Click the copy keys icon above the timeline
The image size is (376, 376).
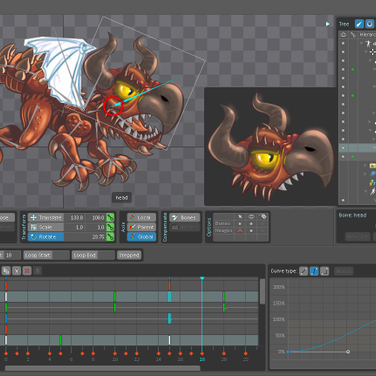[6, 271]
